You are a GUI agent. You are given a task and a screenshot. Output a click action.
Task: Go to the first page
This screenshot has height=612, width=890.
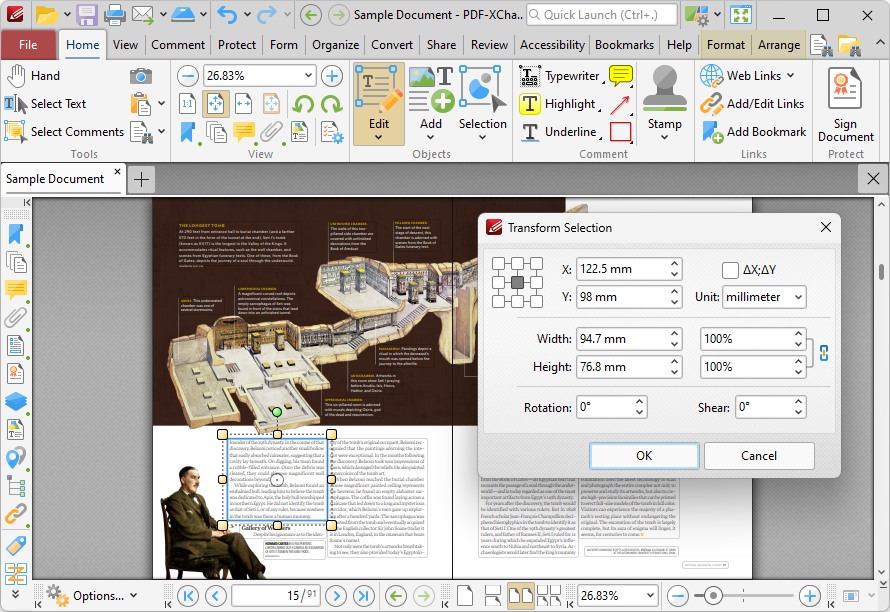(x=188, y=596)
